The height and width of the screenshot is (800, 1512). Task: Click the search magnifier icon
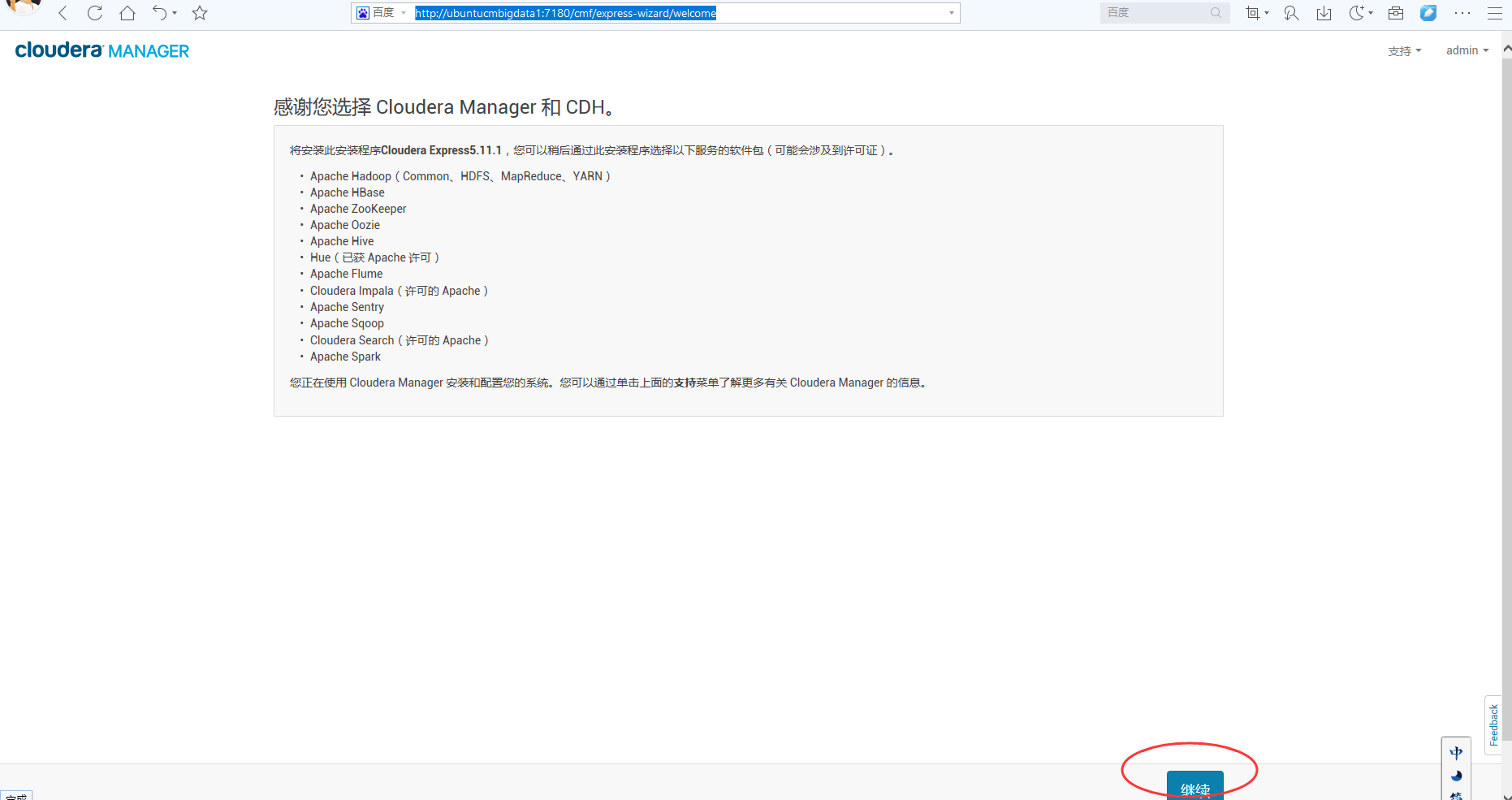1216,13
